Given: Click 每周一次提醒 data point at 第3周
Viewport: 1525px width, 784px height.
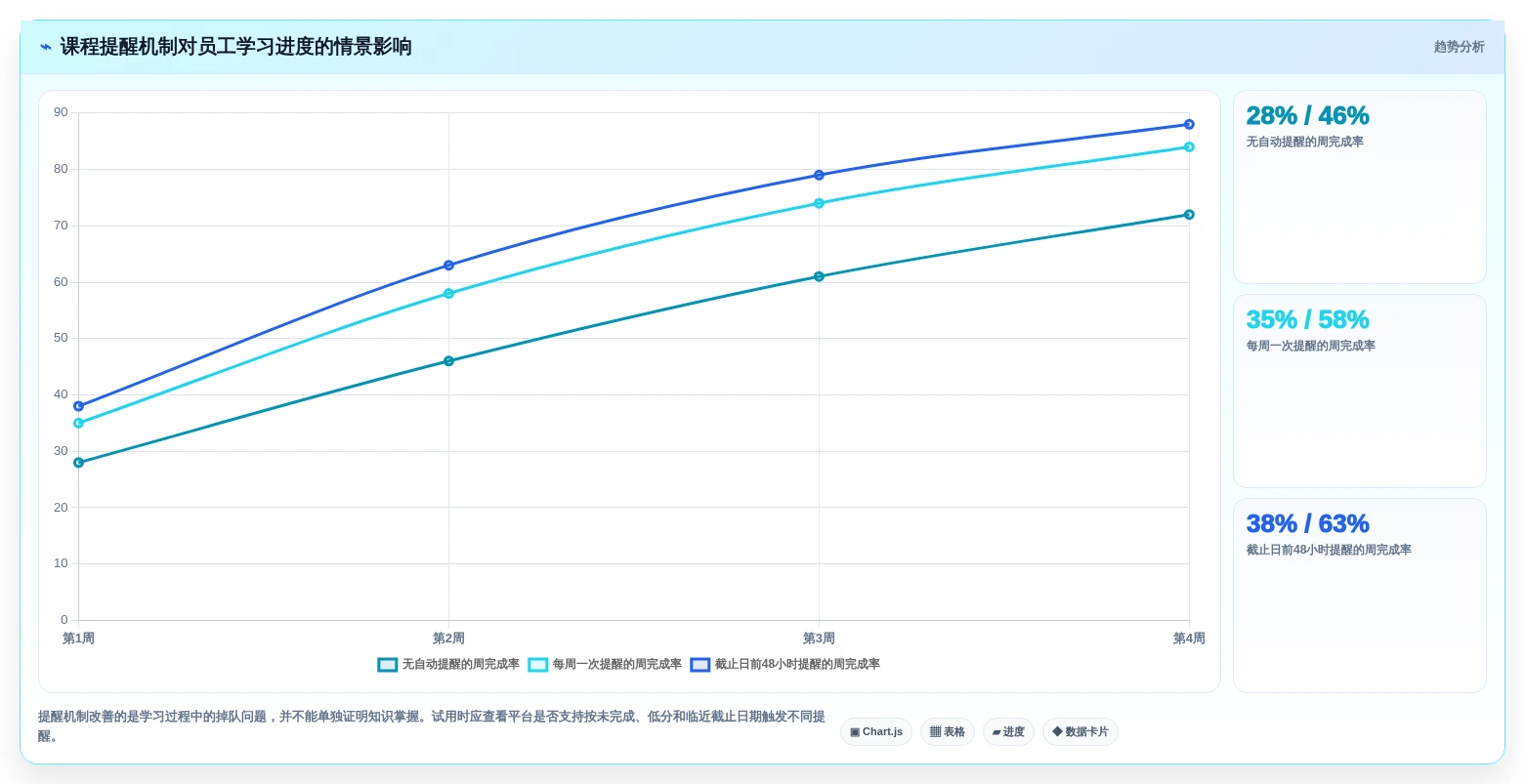Looking at the screenshot, I should point(819,203).
